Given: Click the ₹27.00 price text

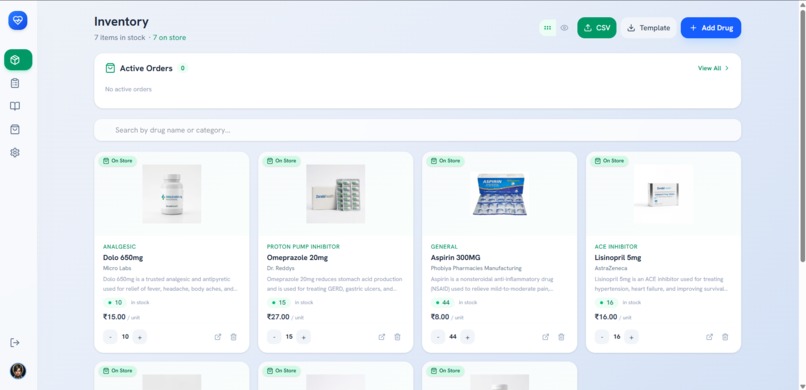Looking at the screenshot, I should point(278,317).
